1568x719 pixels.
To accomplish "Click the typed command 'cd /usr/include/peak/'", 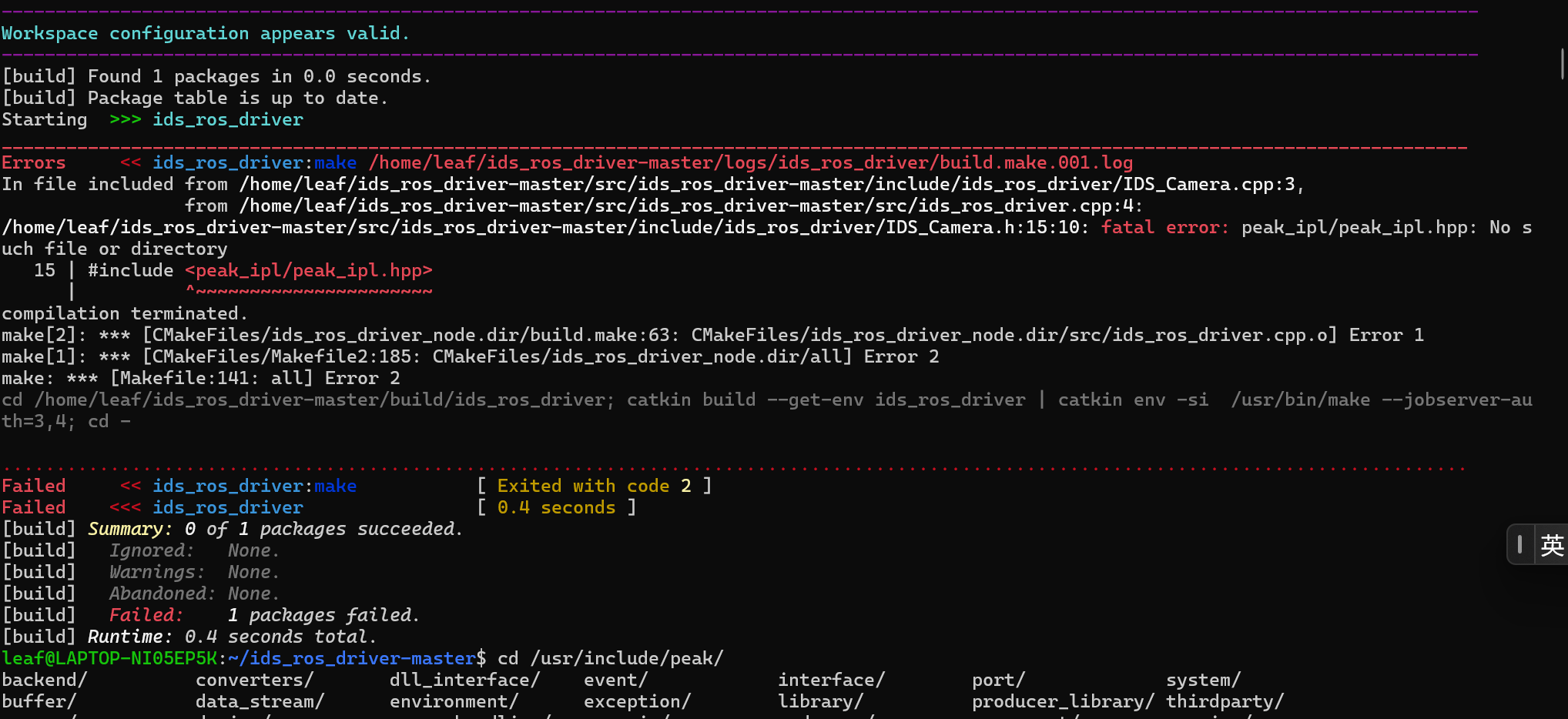I will coord(611,659).
